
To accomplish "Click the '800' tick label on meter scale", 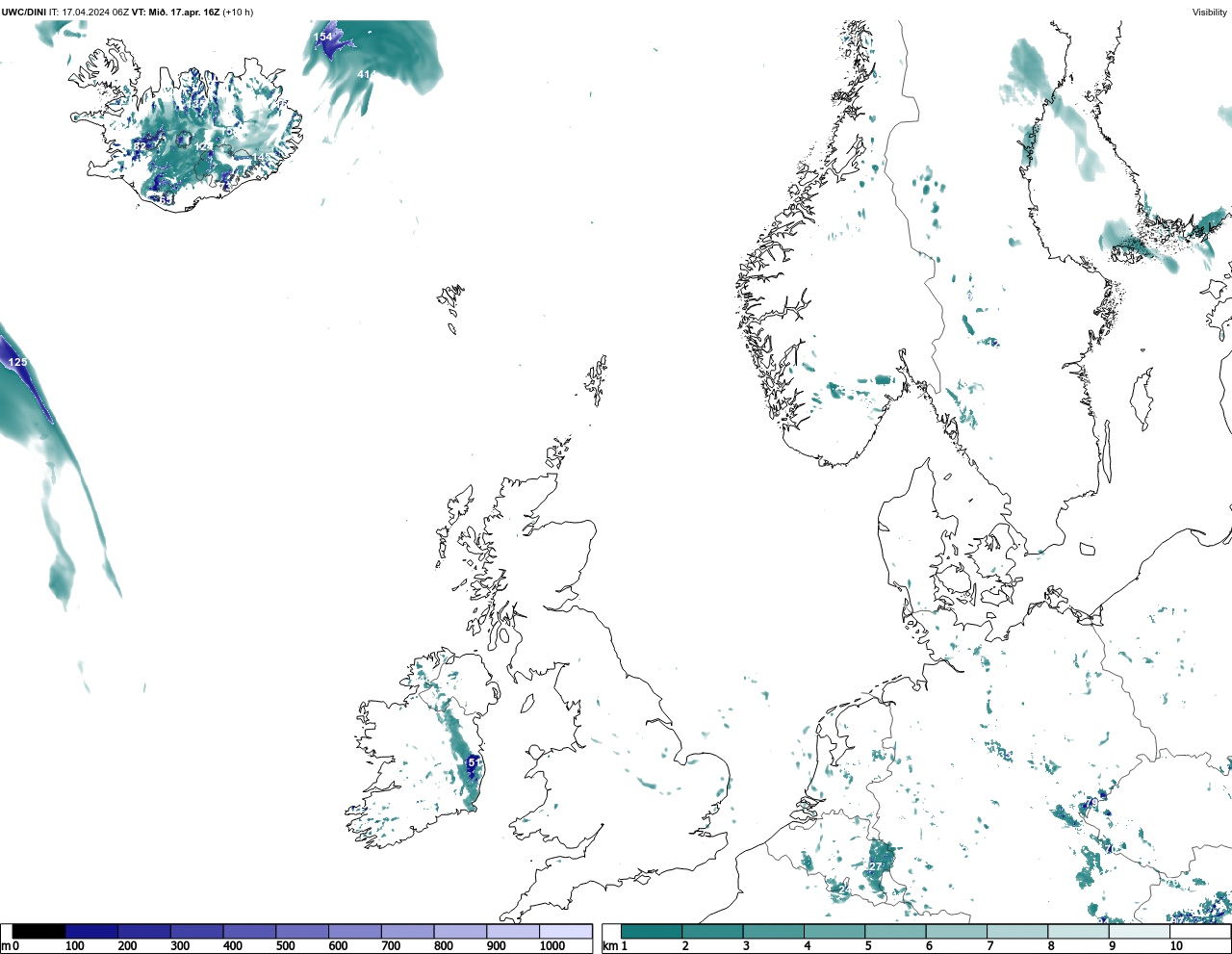I will point(443,947).
